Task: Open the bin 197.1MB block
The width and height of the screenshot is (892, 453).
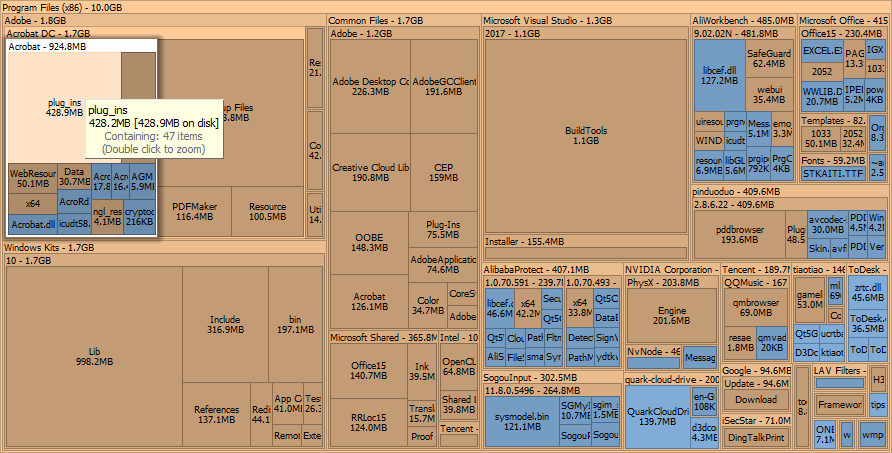Action: pyautogui.click(x=295, y=324)
